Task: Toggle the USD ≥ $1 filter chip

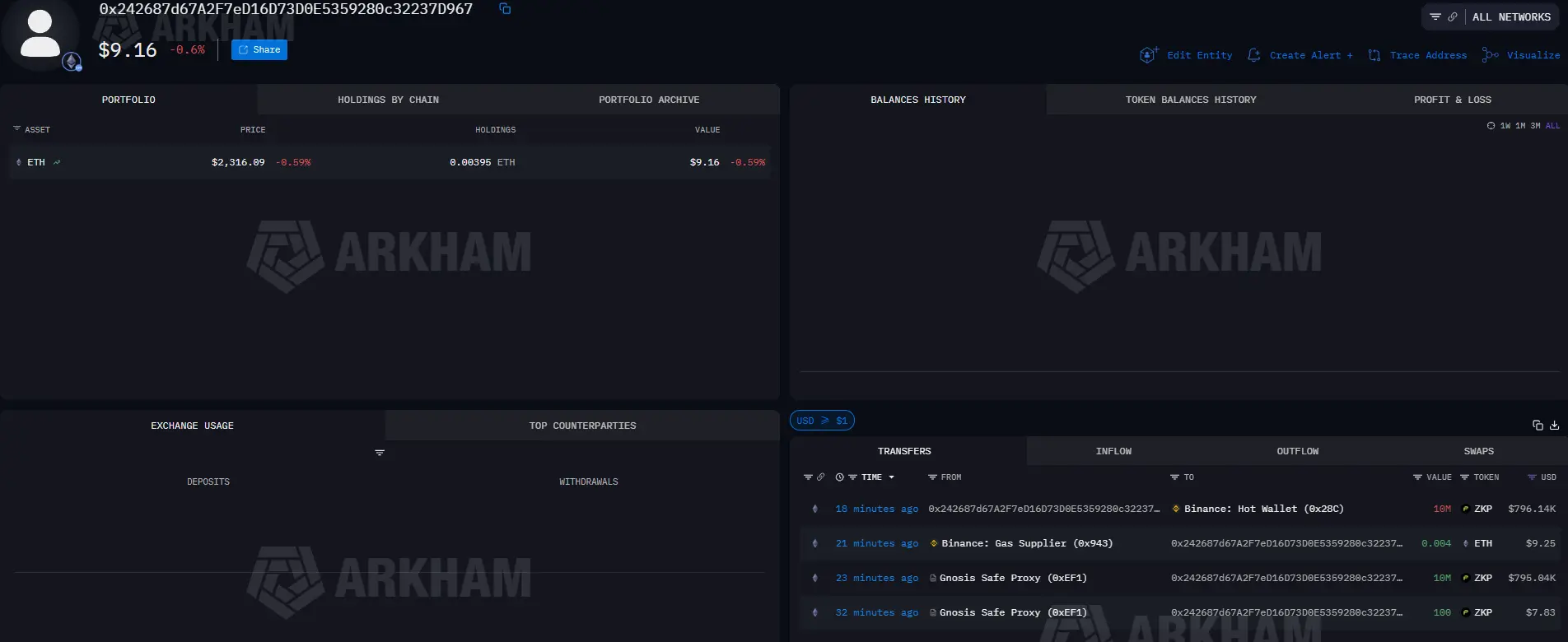Action: [822, 421]
